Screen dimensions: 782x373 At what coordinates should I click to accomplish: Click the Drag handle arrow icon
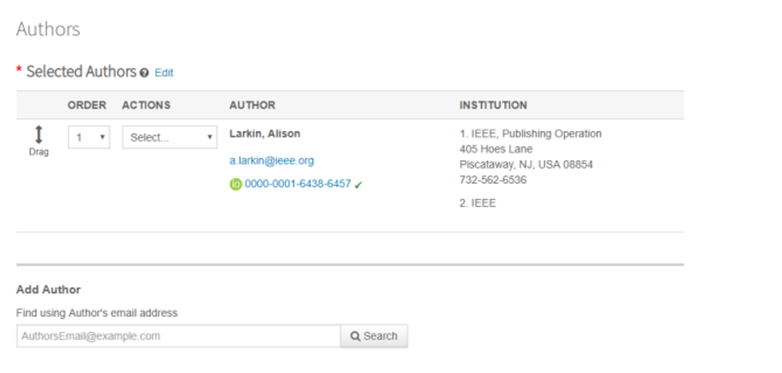(x=38, y=135)
